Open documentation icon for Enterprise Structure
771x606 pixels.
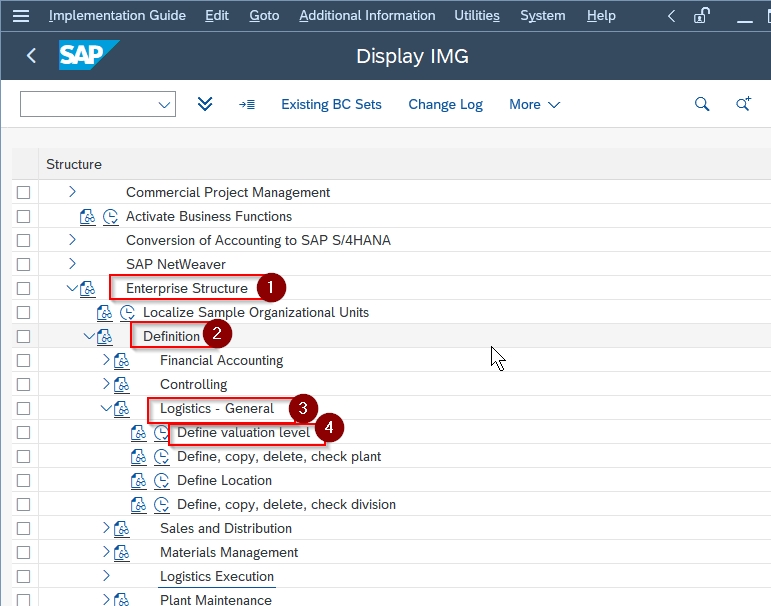(88, 289)
